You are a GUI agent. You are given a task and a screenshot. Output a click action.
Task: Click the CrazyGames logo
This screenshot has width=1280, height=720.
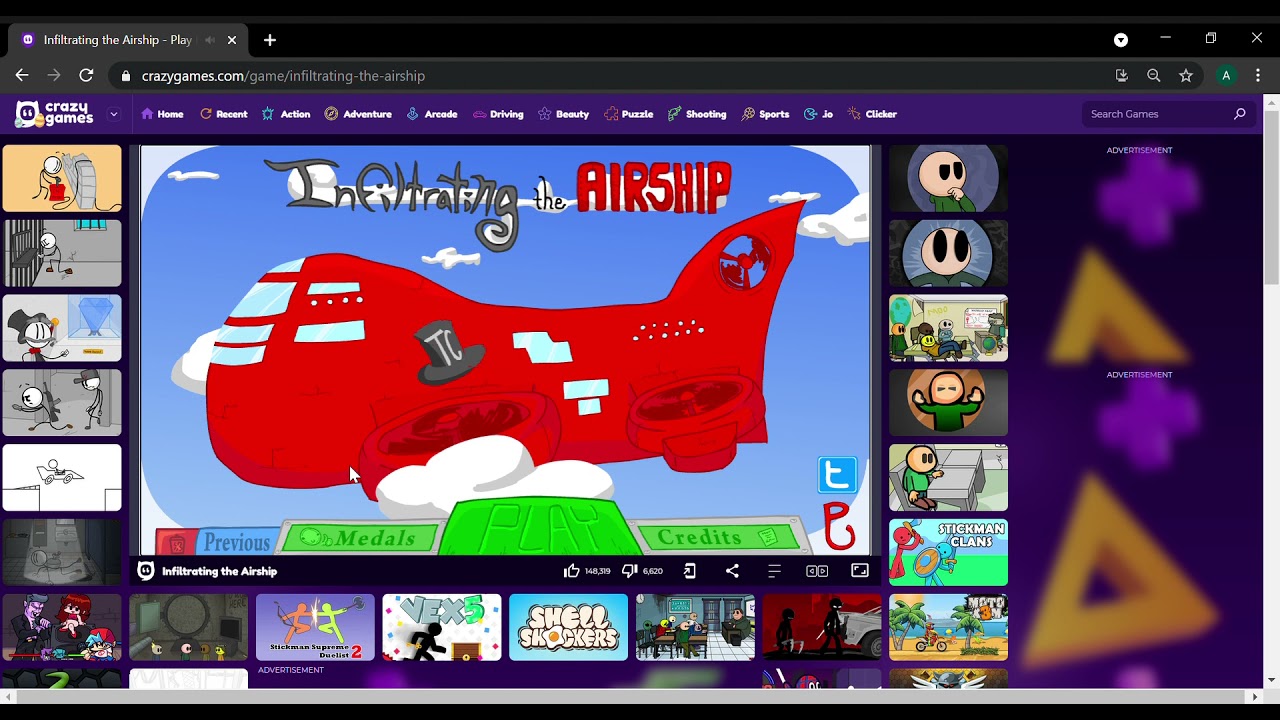pos(55,114)
